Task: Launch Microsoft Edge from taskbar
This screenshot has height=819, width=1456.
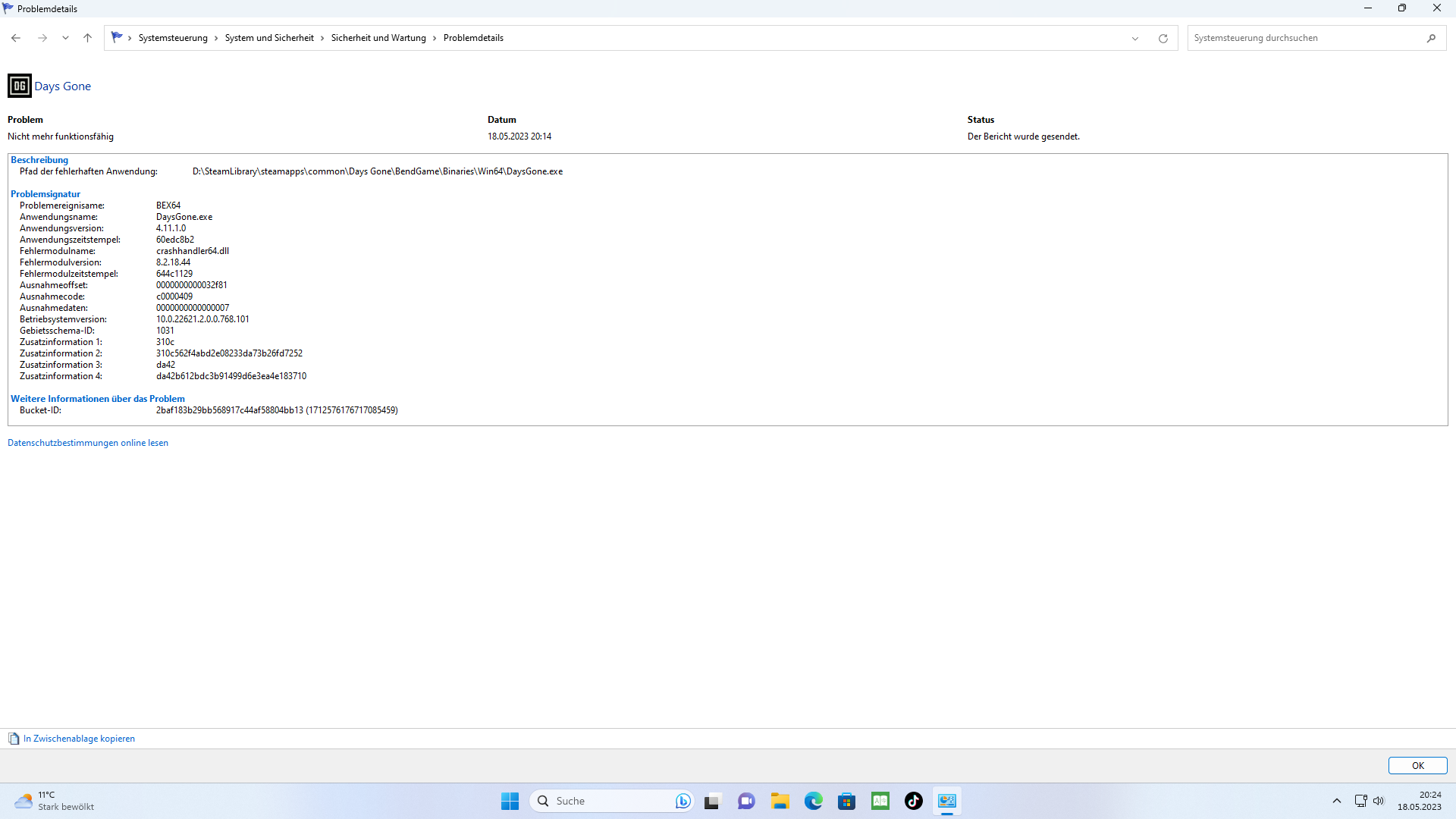Action: pyautogui.click(x=814, y=801)
